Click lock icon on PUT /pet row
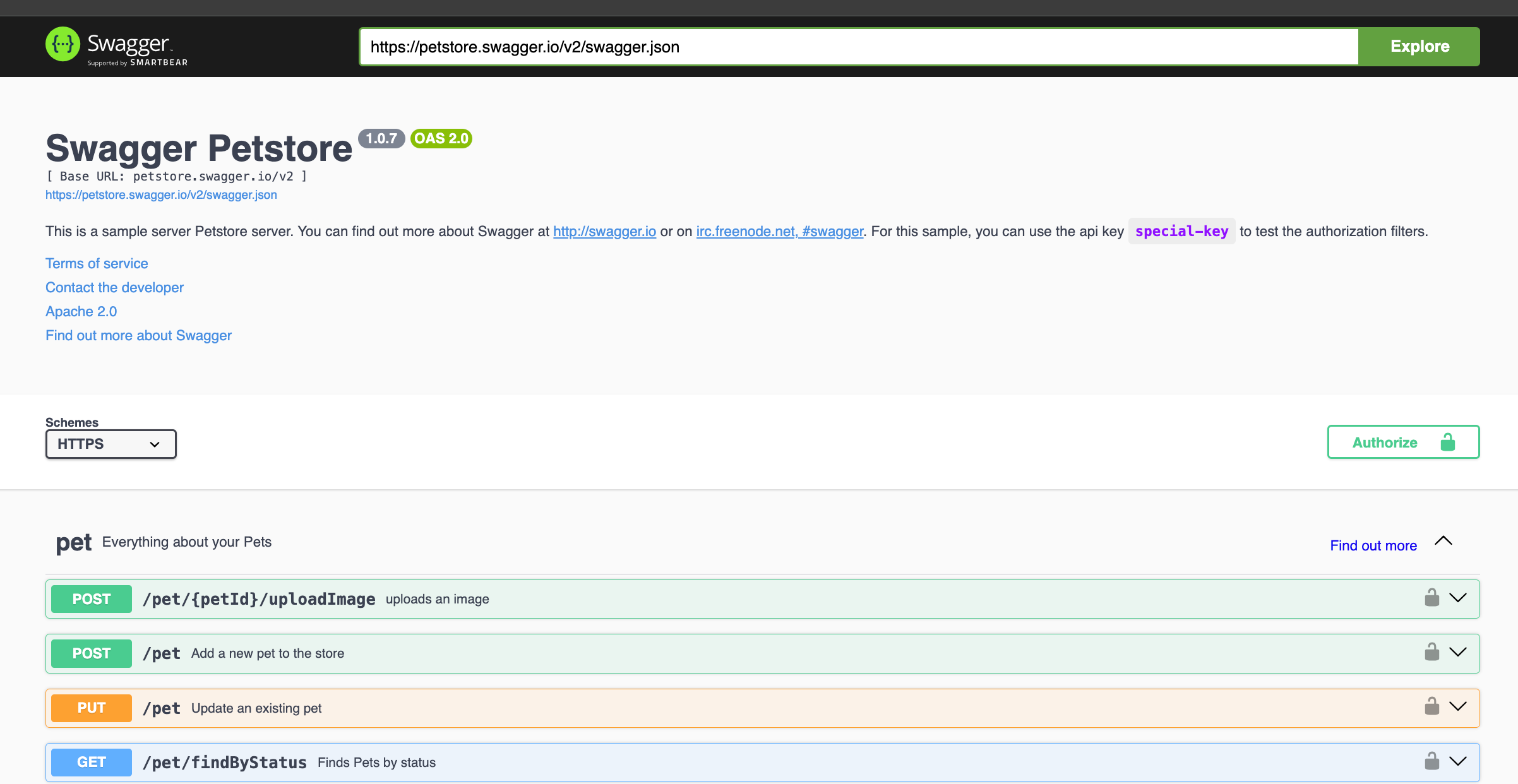 click(x=1431, y=706)
